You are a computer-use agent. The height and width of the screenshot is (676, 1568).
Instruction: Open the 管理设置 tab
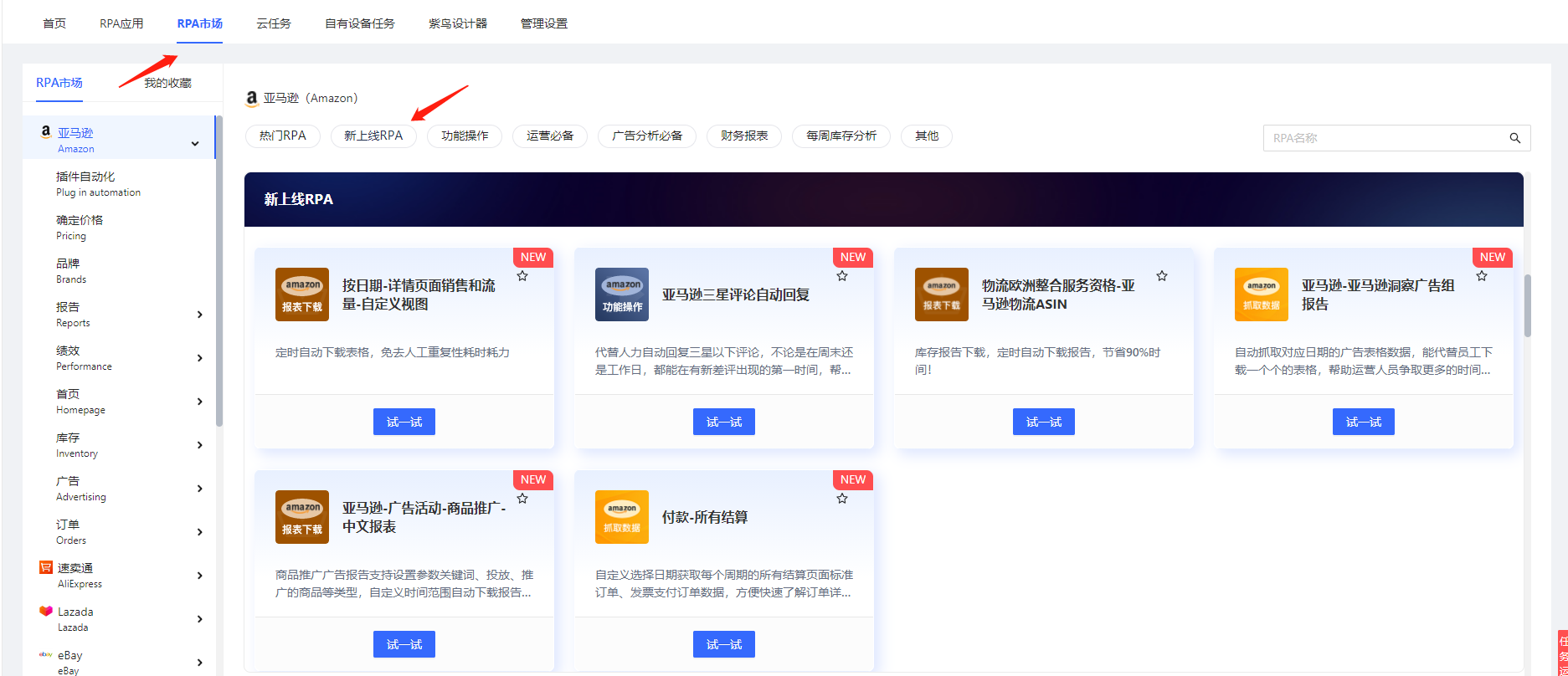pyautogui.click(x=544, y=23)
